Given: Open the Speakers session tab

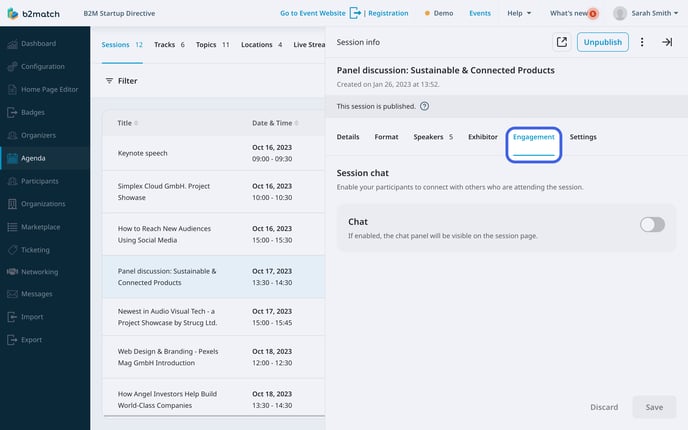Looking at the screenshot, I should [x=433, y=137].
